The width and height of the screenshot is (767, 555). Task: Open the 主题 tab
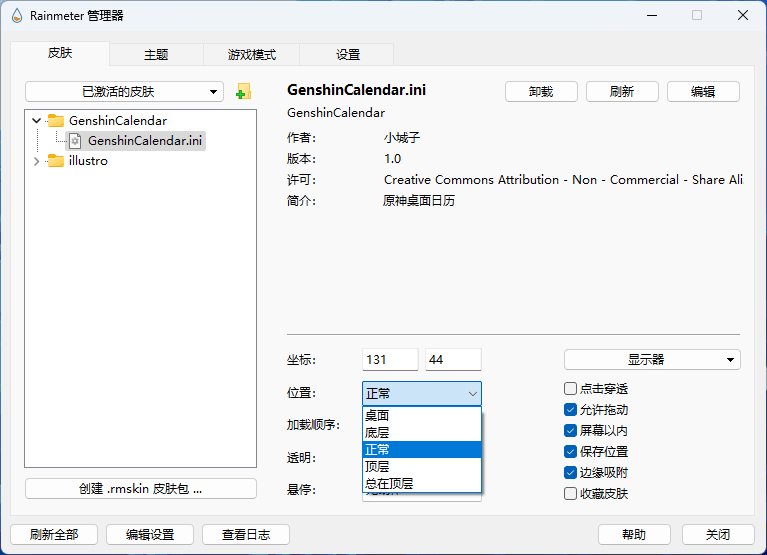pyautogui.click(x=156, y=55)
